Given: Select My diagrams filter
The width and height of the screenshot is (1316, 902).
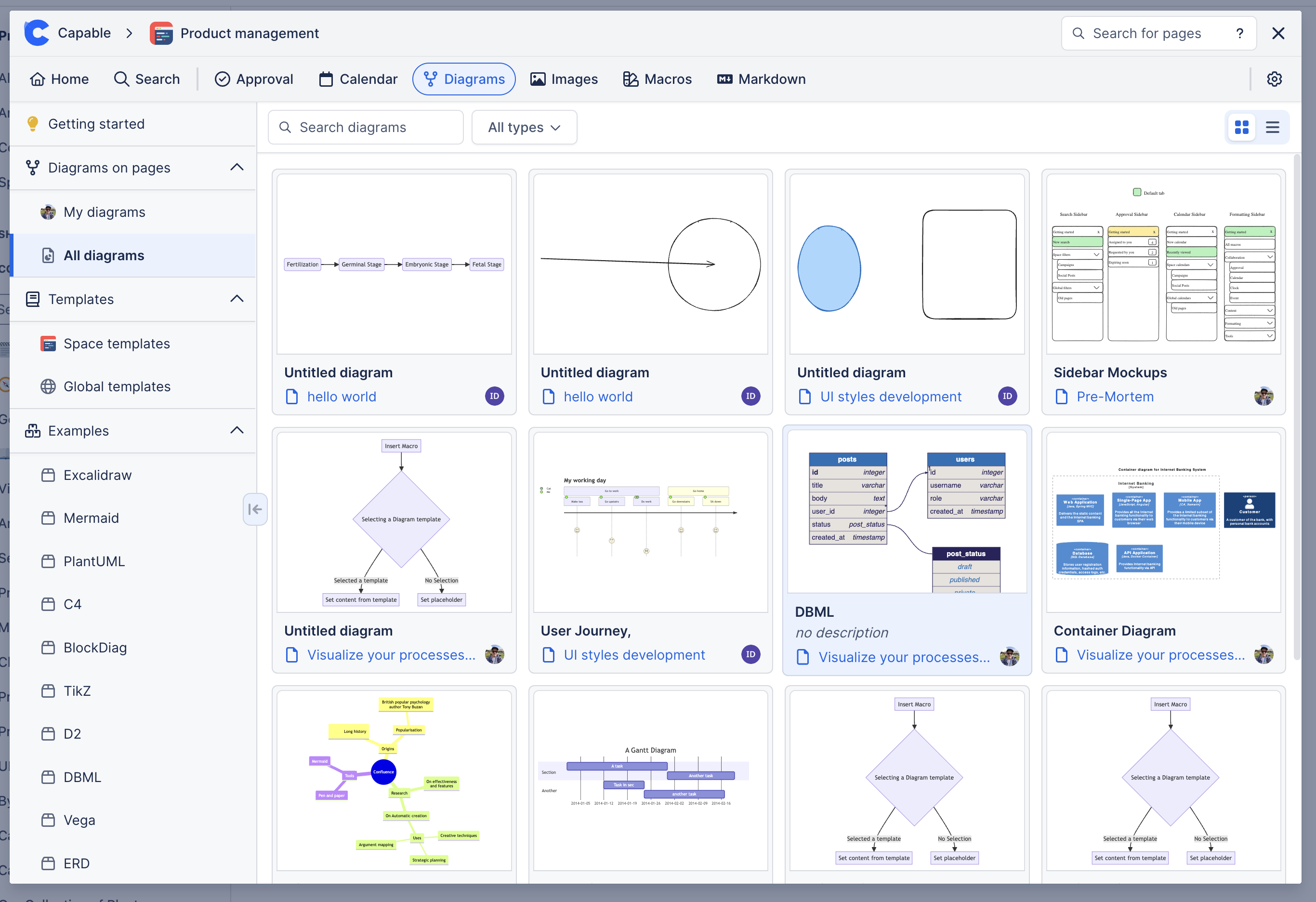Looking at the screenshot, I should point(104,212).
